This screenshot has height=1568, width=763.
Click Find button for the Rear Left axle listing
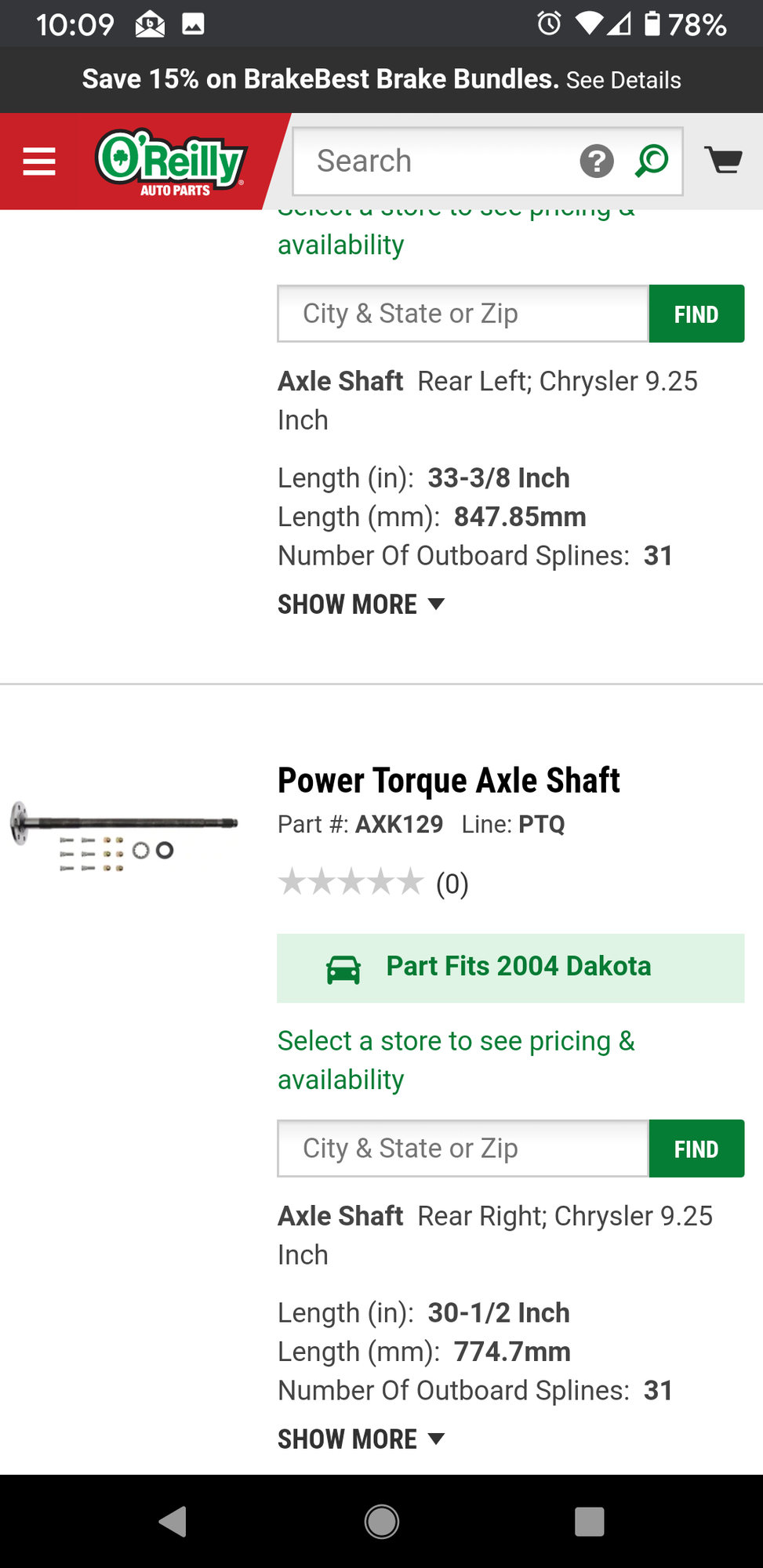tap(696, 314)
